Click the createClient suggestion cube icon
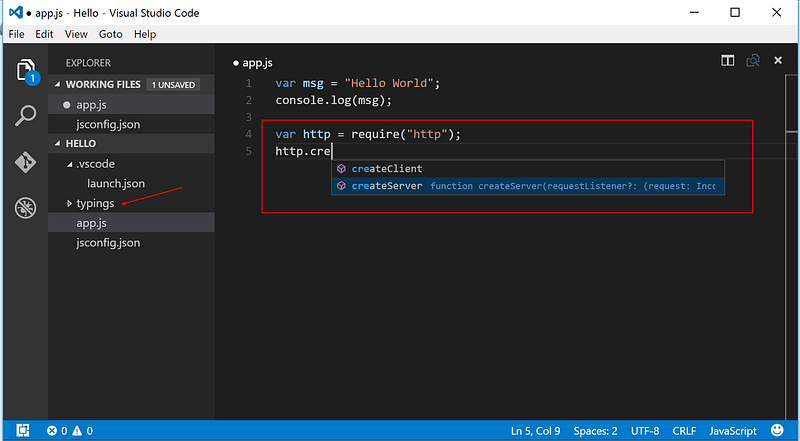Viewport: 800px width, 441px height. [341, 169]
